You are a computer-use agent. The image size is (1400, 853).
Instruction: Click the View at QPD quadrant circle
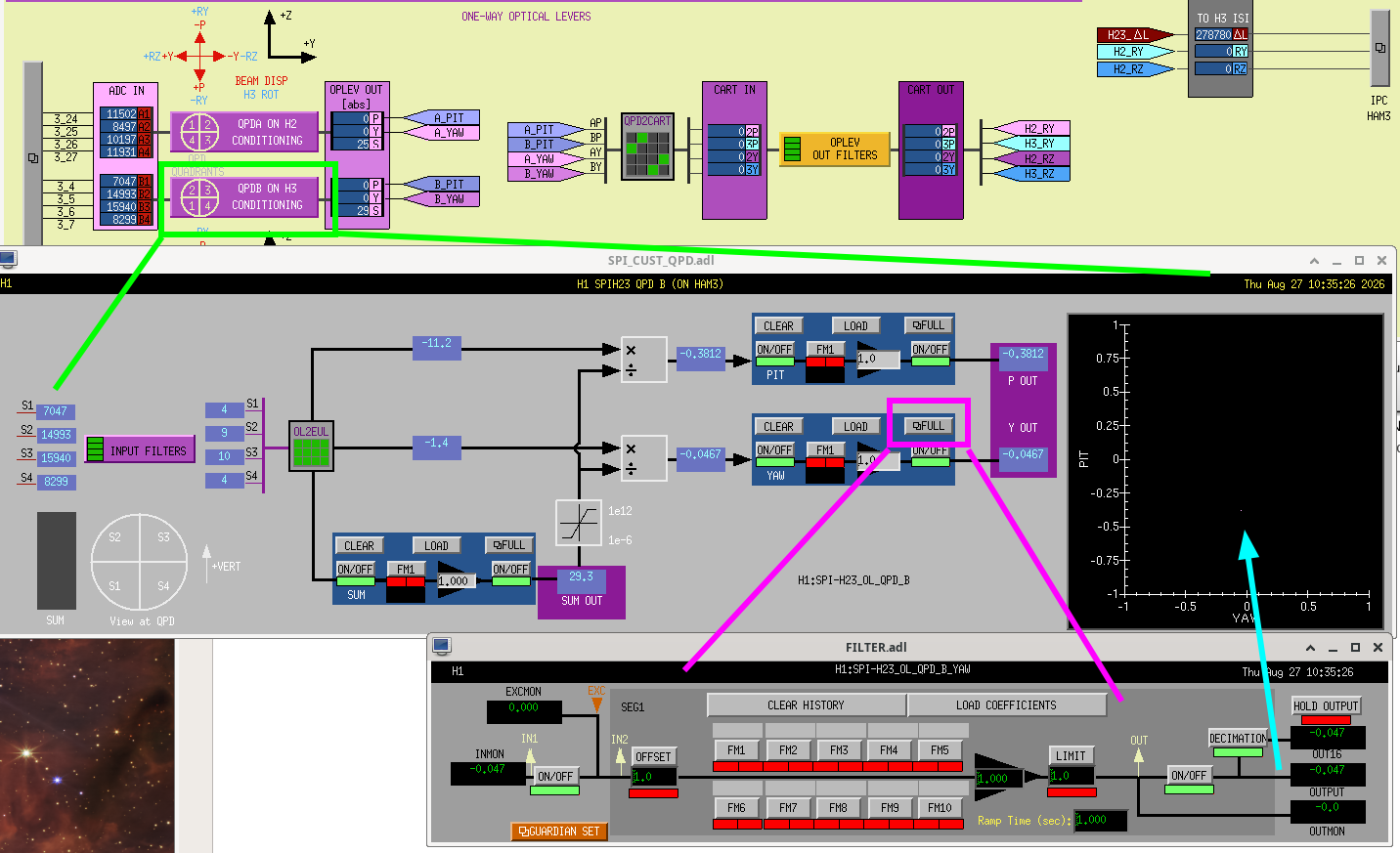click(x=139, y=561)
